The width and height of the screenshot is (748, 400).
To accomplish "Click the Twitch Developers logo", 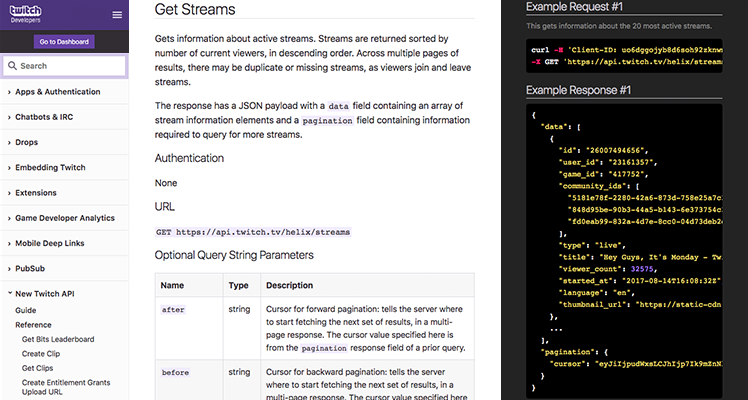I will [25, 14].
